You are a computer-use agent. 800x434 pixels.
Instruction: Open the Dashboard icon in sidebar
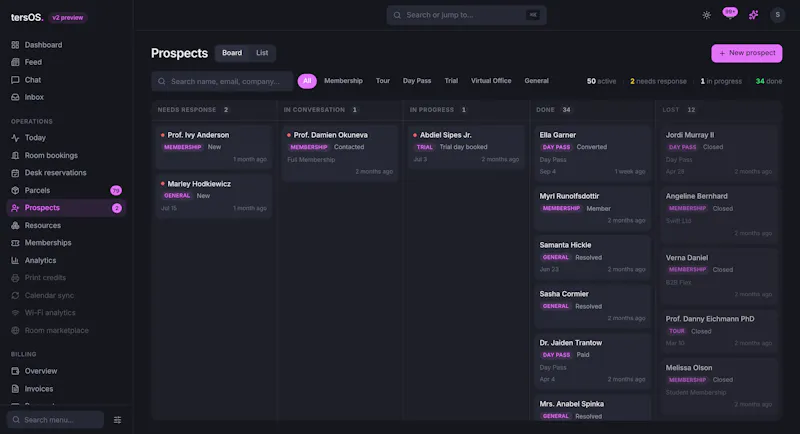click(15, 45)
